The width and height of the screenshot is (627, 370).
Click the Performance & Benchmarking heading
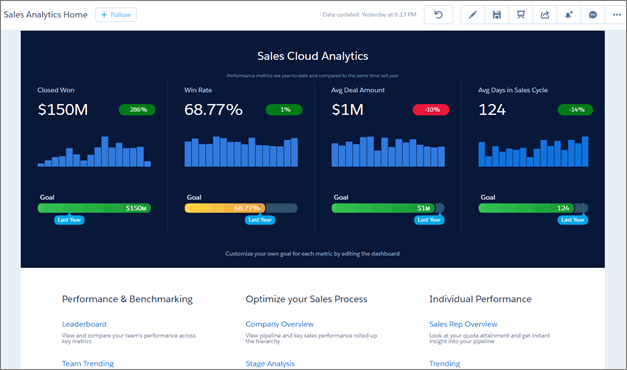[x=127, y=299]
